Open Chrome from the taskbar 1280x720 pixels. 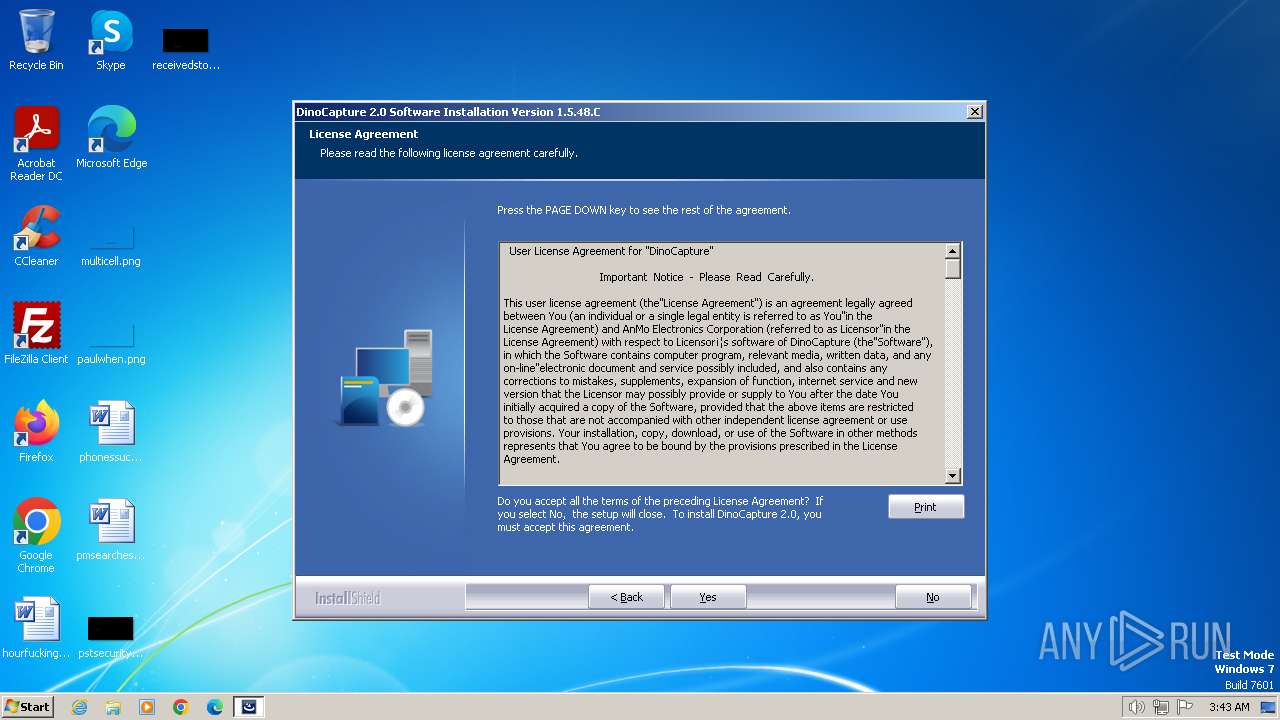coord(181,707)
